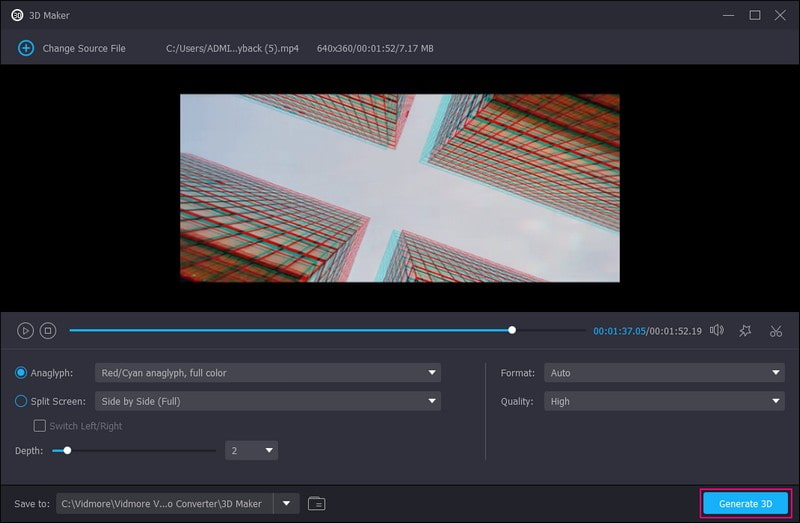Click Change Source File
This screenshot has width=800, height=523.
83,48
